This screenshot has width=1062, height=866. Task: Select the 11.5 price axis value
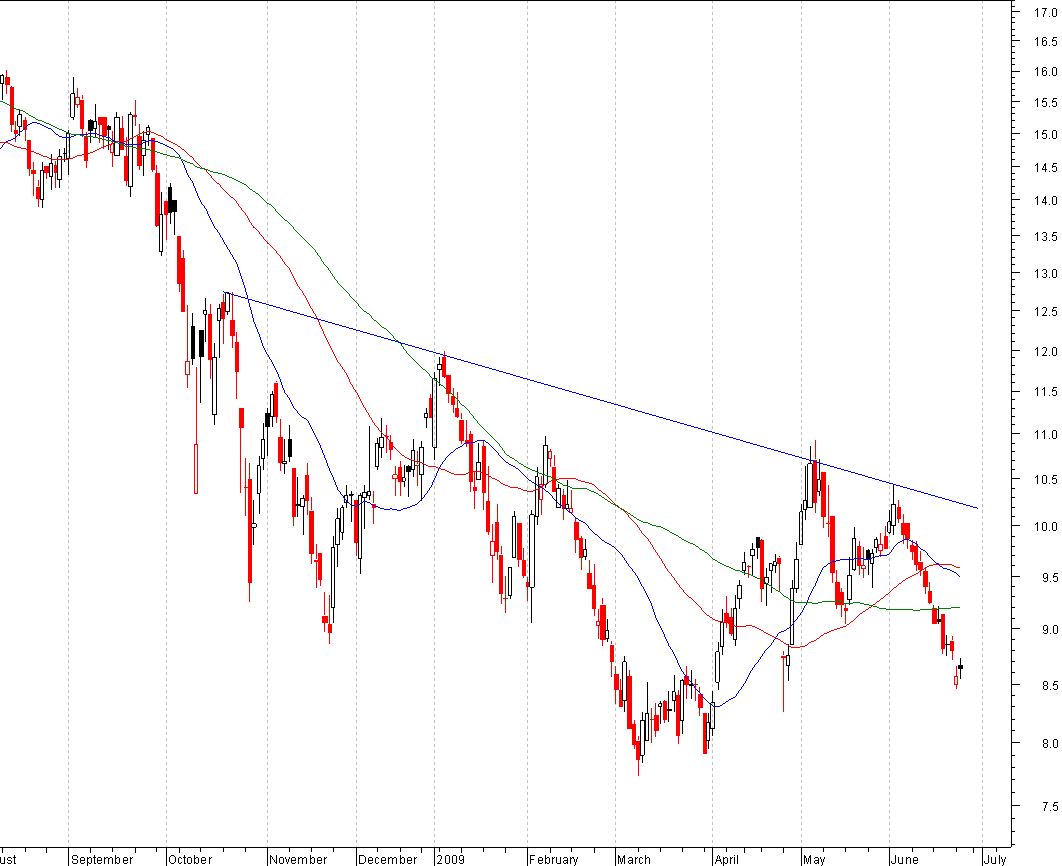coord(1046,391)
